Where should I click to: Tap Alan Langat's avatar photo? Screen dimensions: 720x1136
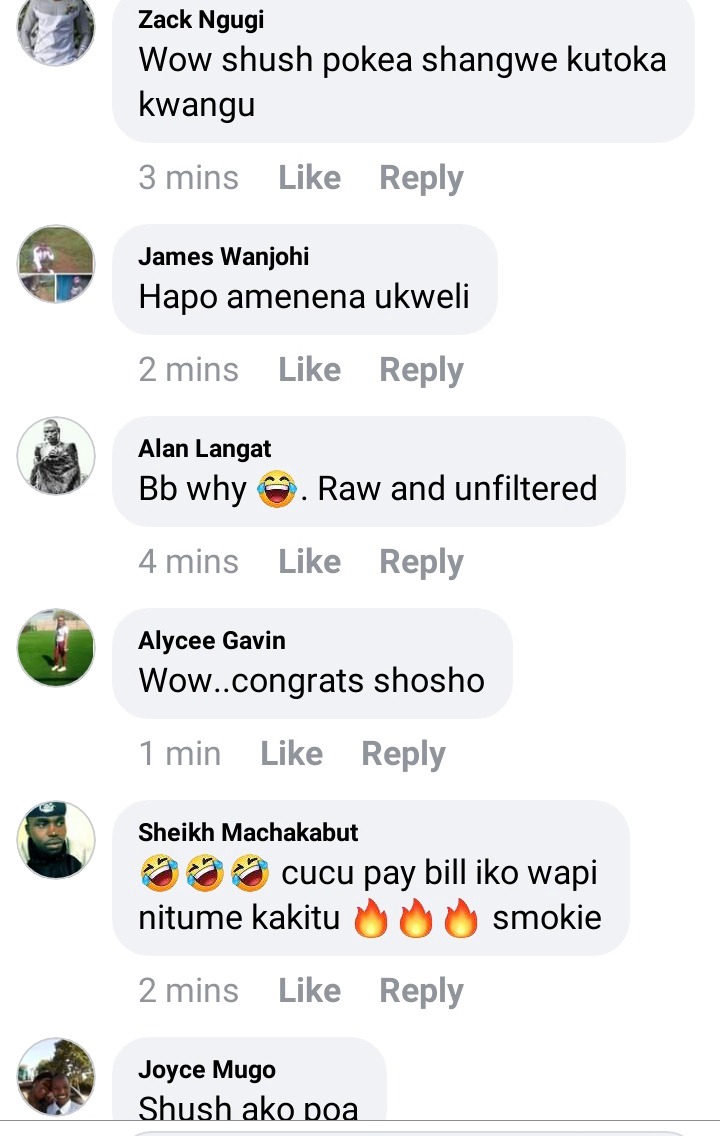pos(56,456)
